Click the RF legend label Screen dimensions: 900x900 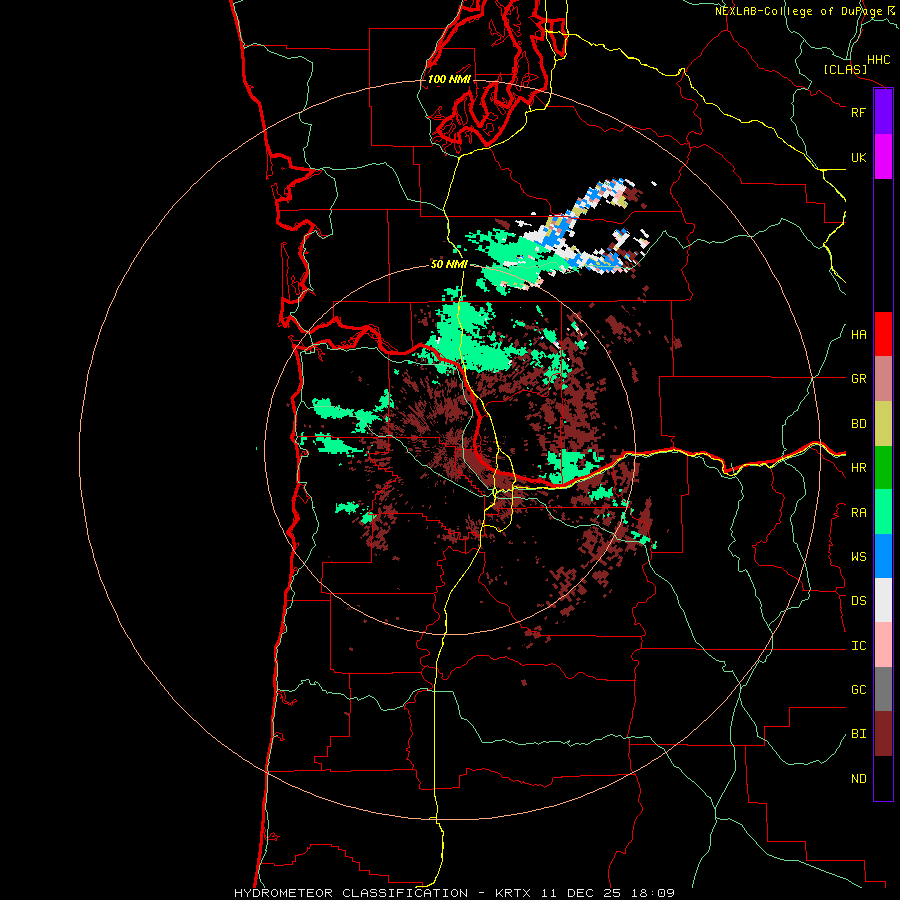click(x=858, y=112)
